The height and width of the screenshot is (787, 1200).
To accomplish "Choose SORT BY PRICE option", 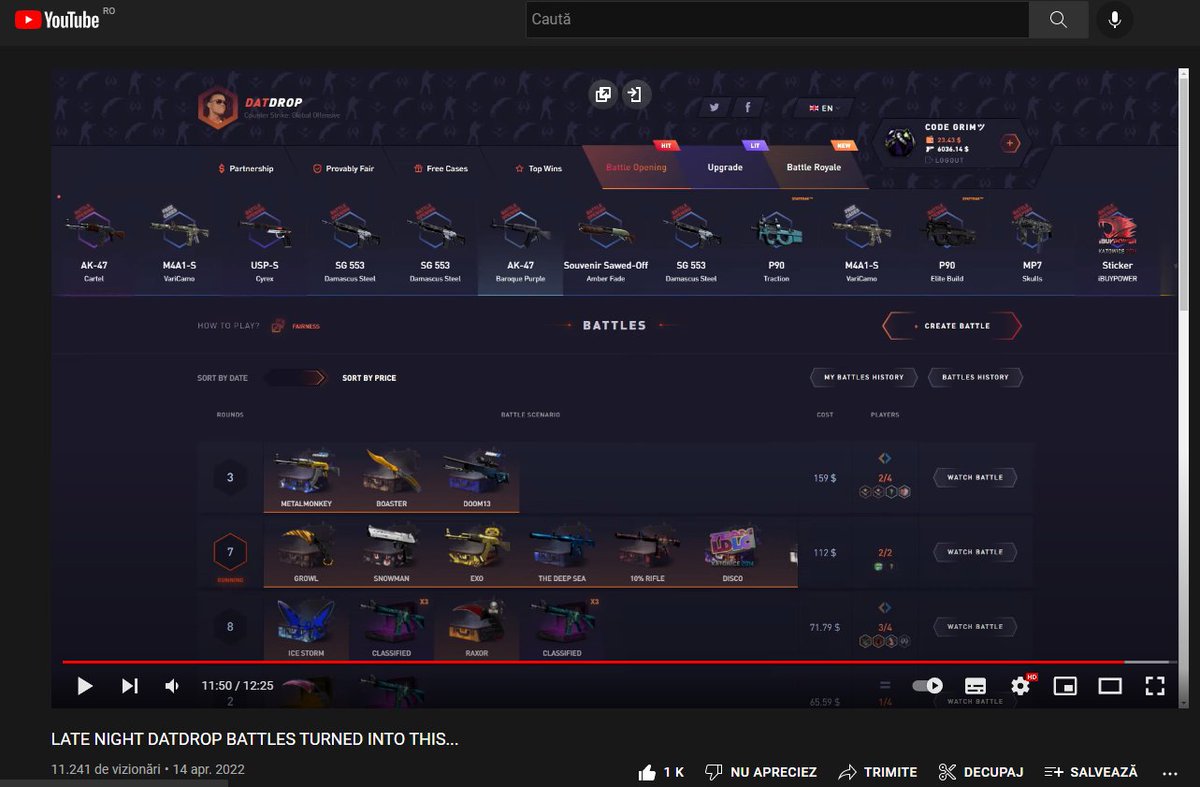I will pyautogui.click(x=369, y=378).
